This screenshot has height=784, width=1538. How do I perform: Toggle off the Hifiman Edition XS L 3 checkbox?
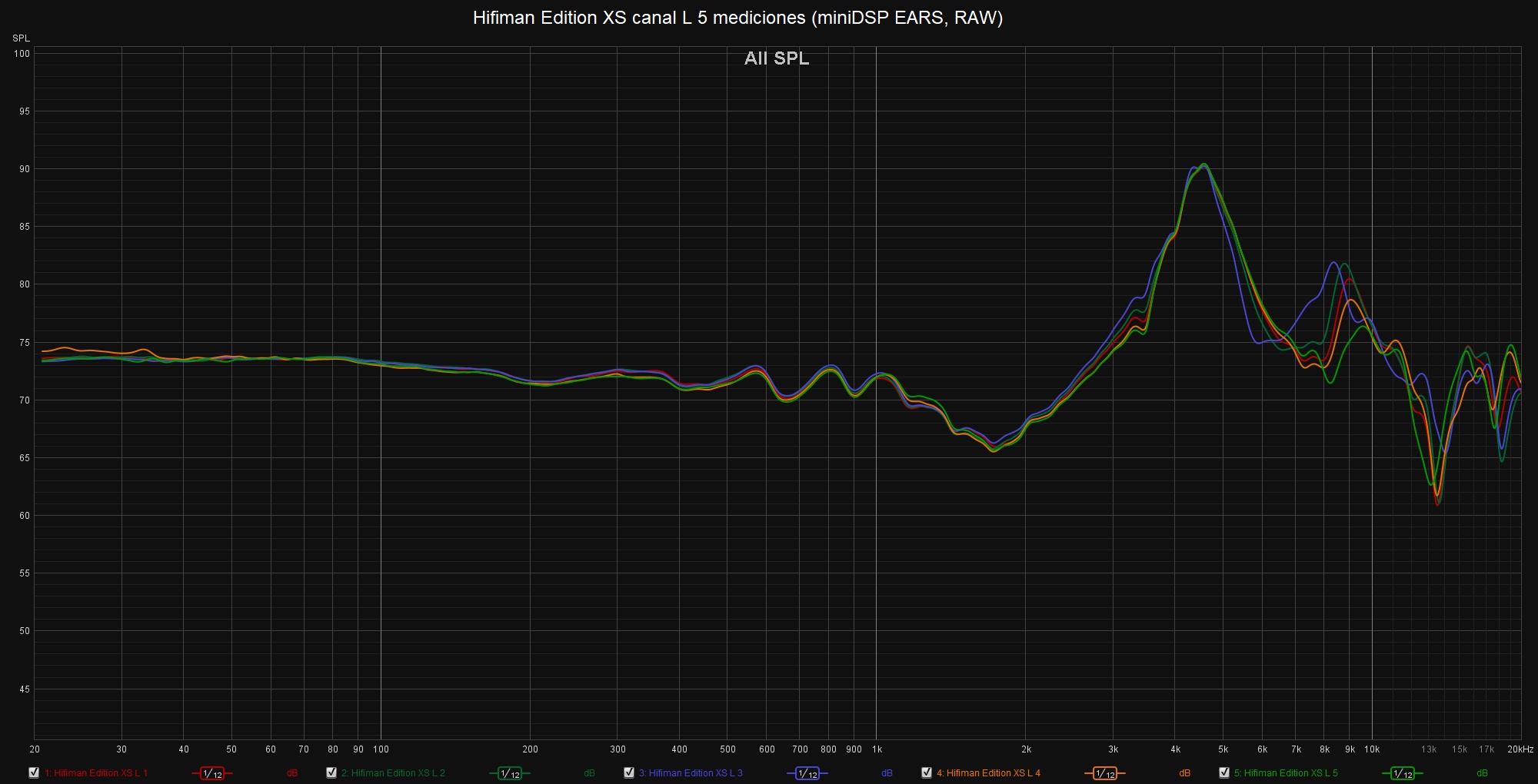629,772
